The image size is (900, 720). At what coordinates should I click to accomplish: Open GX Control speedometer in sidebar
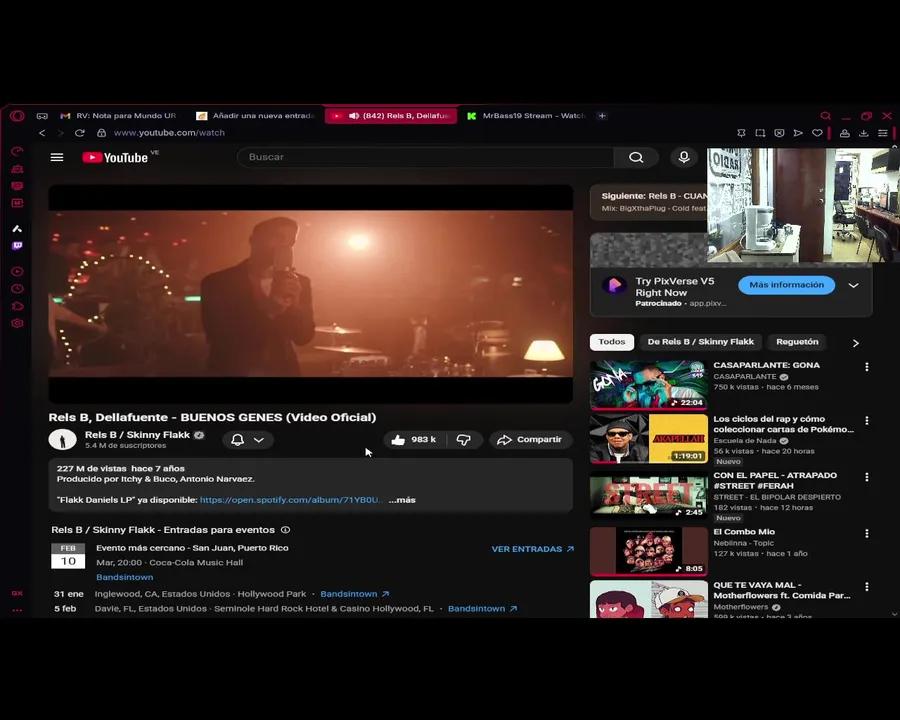pyautogui.click(x=17, y=151)
